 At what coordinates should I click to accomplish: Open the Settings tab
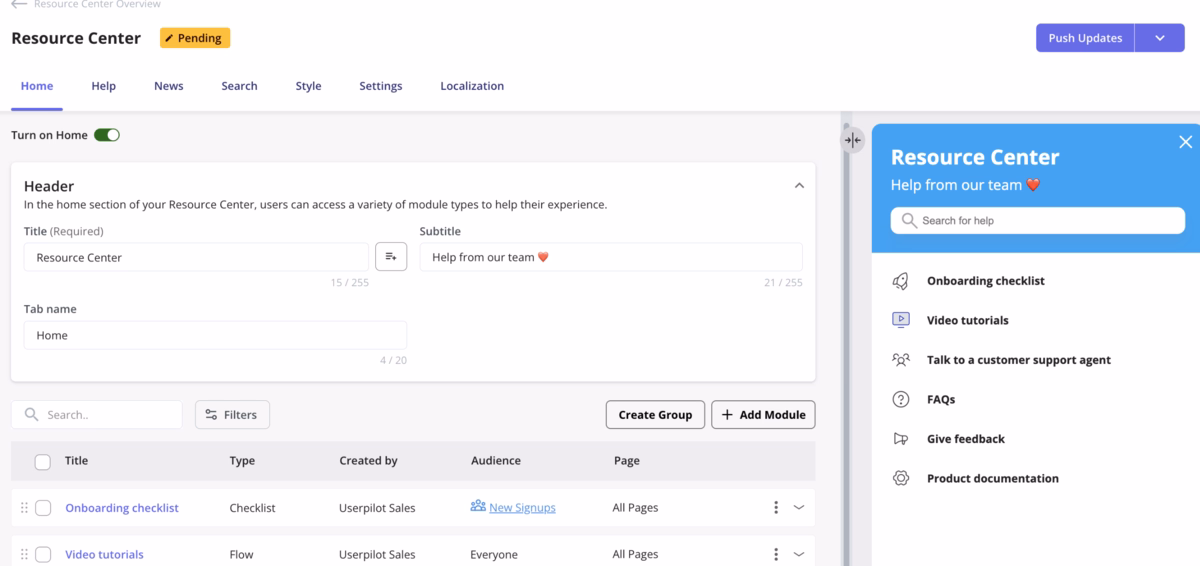pyautogui.click(x=381, y=86)
